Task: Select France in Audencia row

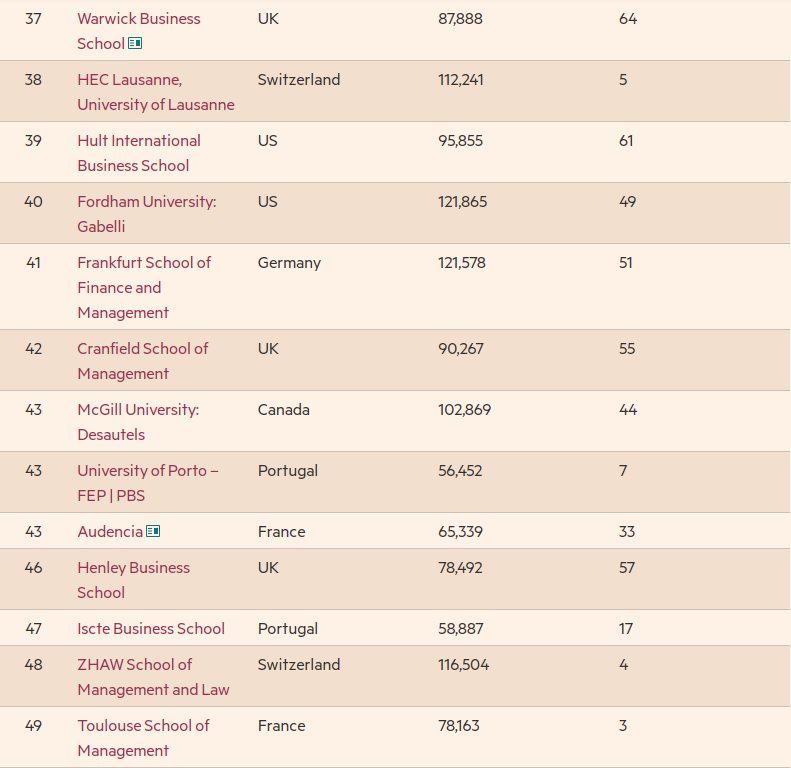Action: pos(281,532)
